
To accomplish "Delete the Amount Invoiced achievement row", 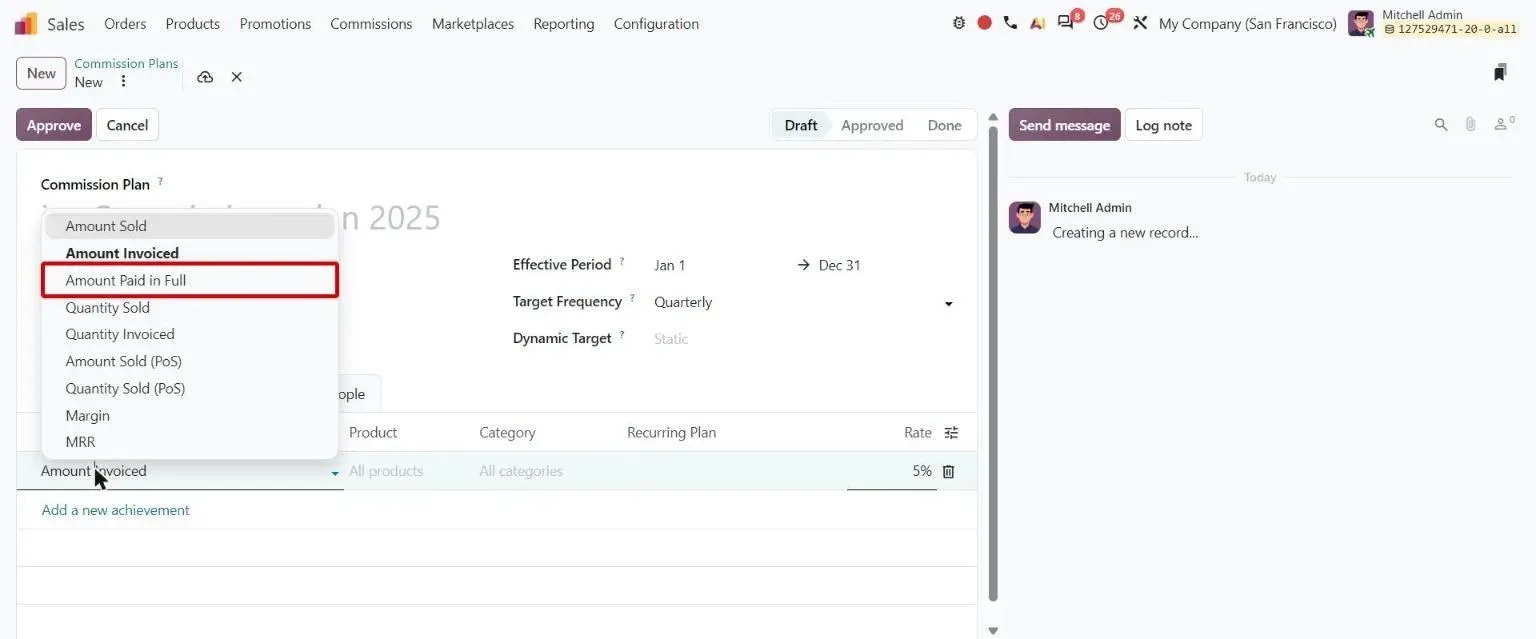I will tap(949, 471).
